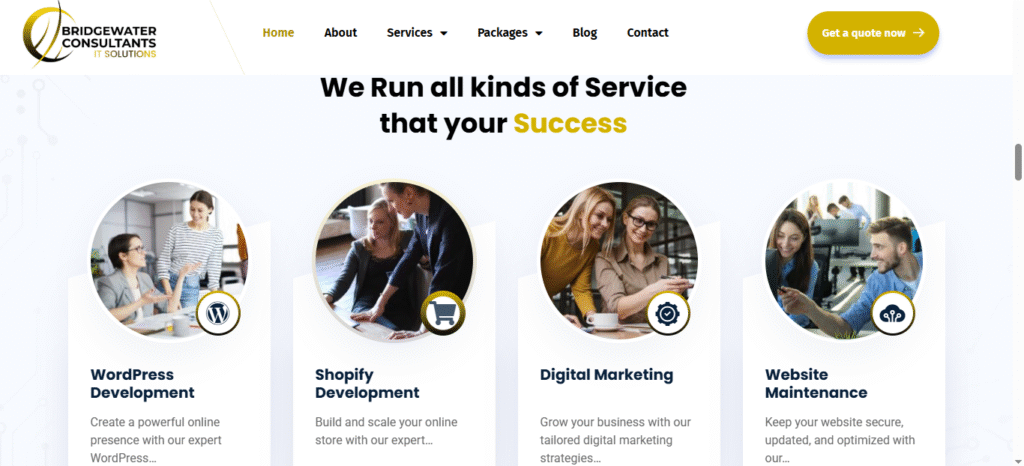Click the cloud icon on Website Maintenance card
Viewport: 1024px width, 466px height.
[893, 313]
